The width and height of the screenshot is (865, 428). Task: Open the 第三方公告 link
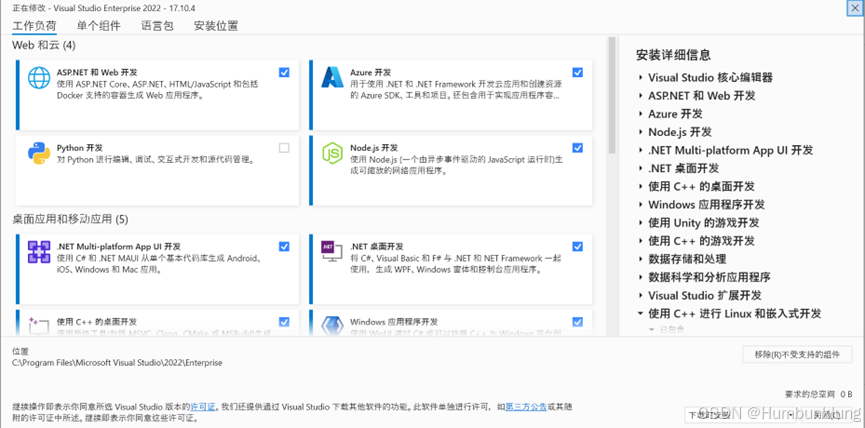point(526,407)
